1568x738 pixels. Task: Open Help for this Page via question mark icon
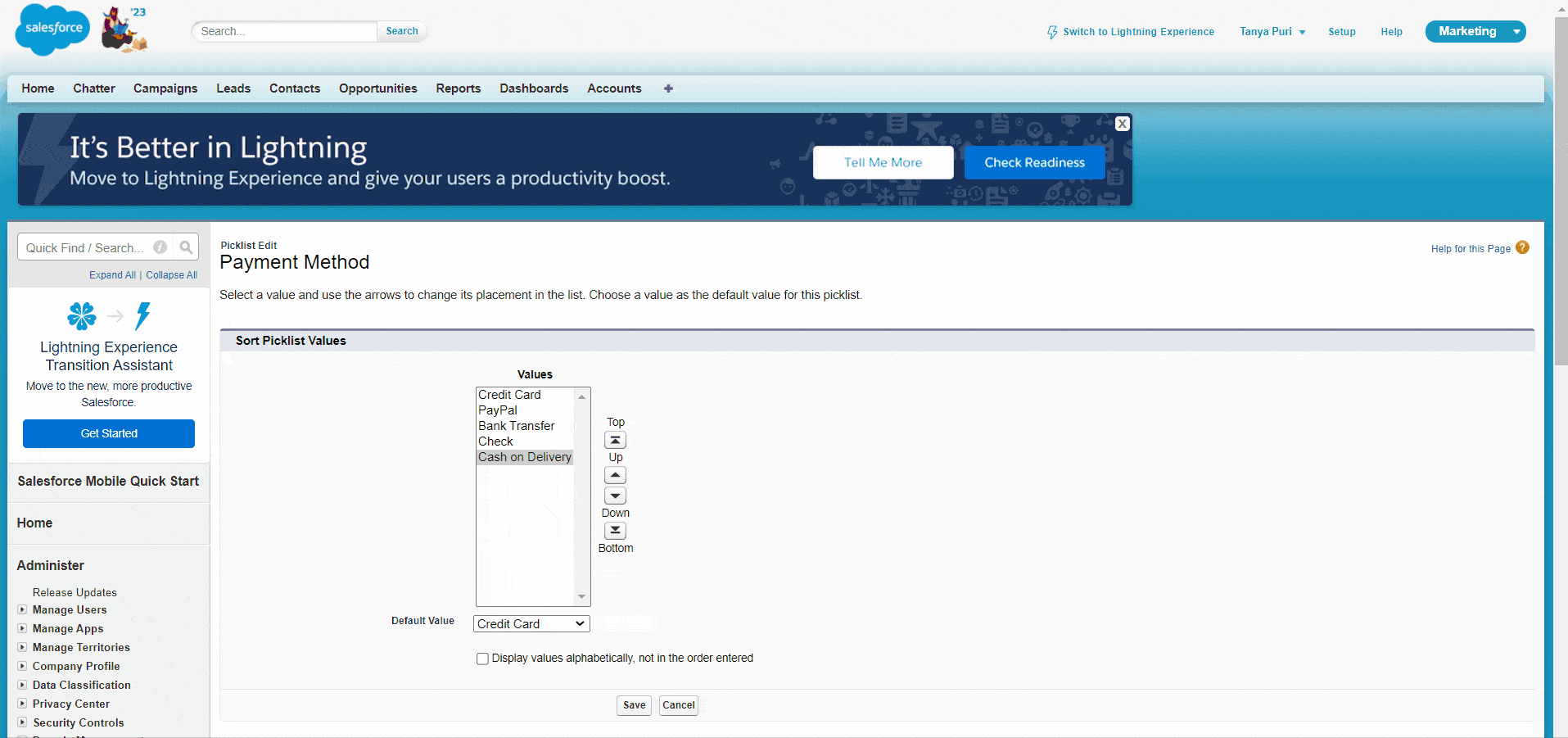point(1522,247)
